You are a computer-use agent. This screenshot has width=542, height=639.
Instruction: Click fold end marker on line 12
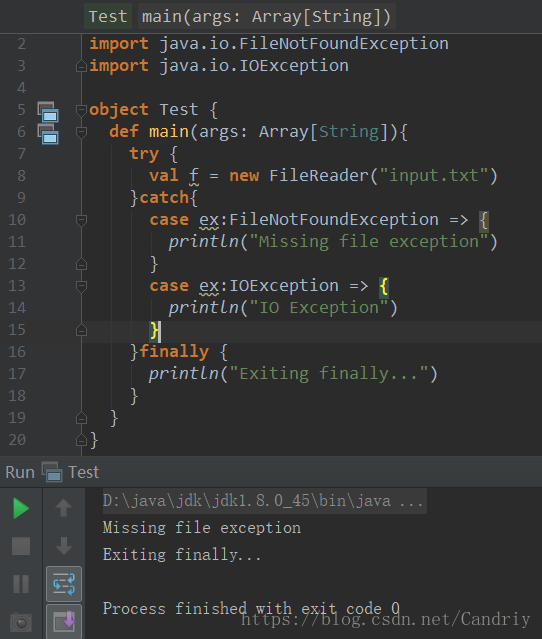(x=82, y=264)
